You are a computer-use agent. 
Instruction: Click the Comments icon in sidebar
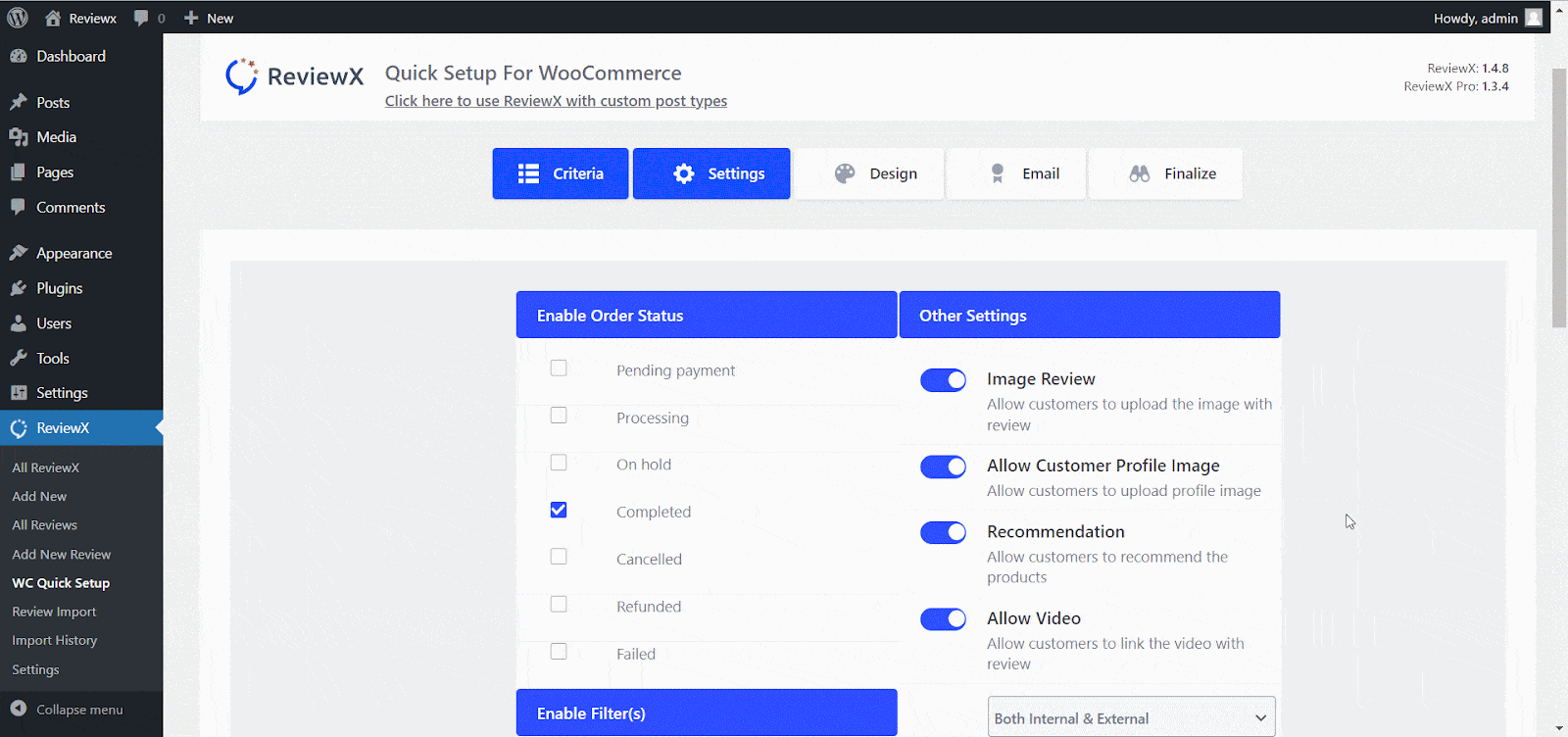[x=19, y=207]
